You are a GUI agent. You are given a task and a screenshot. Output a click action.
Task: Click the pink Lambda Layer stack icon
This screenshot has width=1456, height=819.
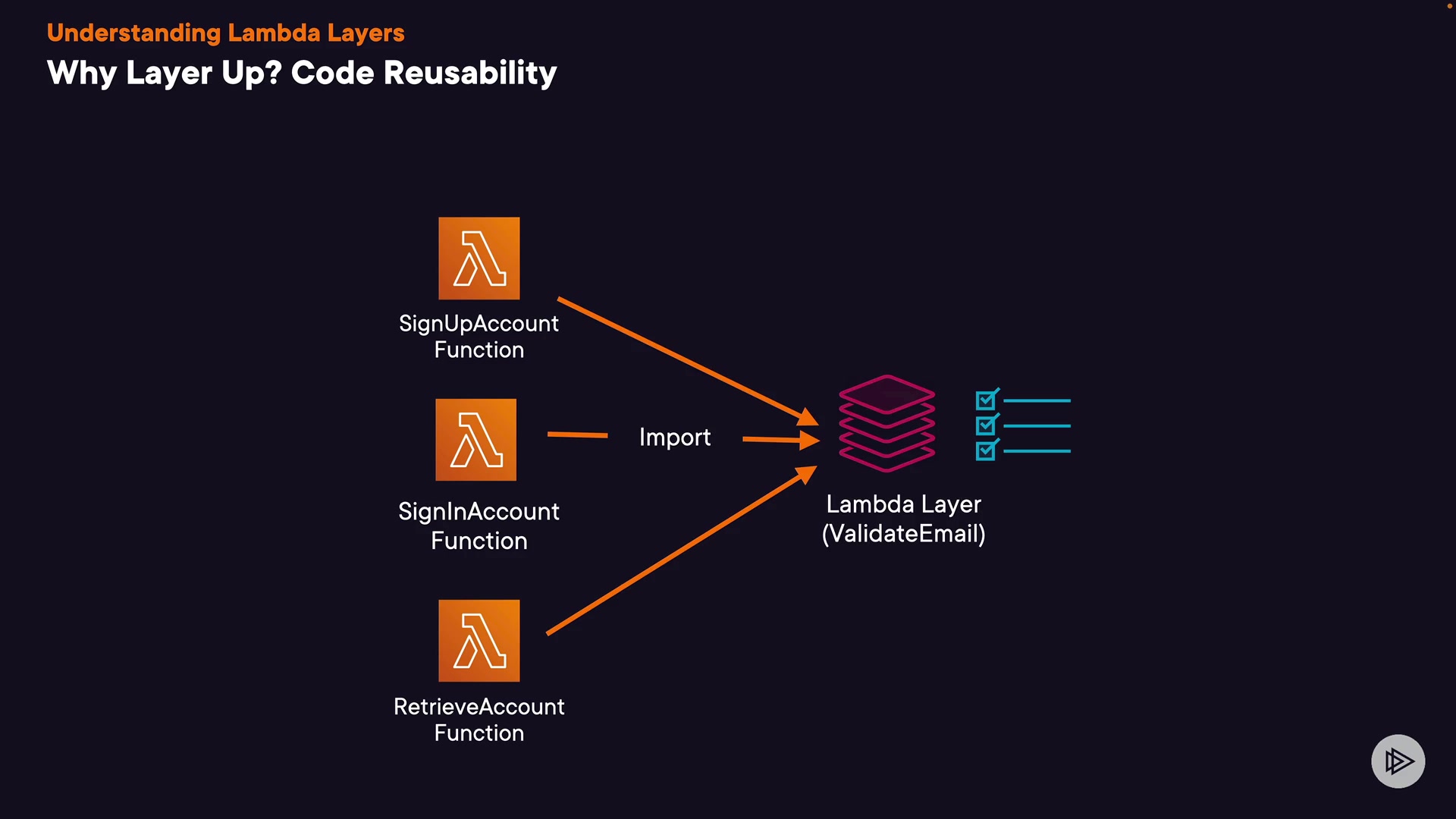pos(886,423)
